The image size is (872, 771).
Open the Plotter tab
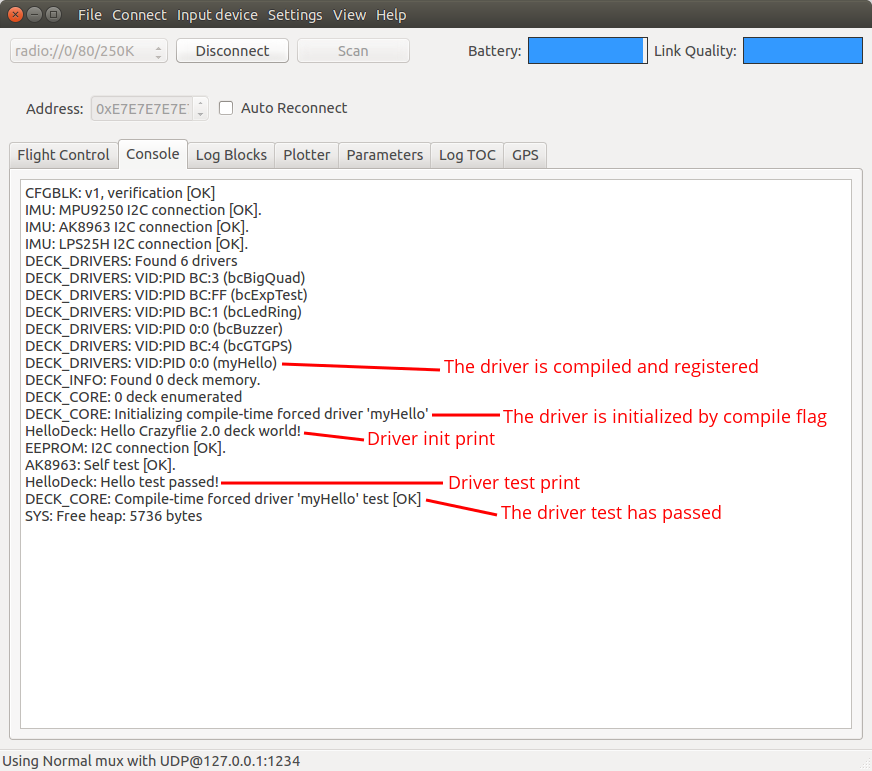point(306,155)
